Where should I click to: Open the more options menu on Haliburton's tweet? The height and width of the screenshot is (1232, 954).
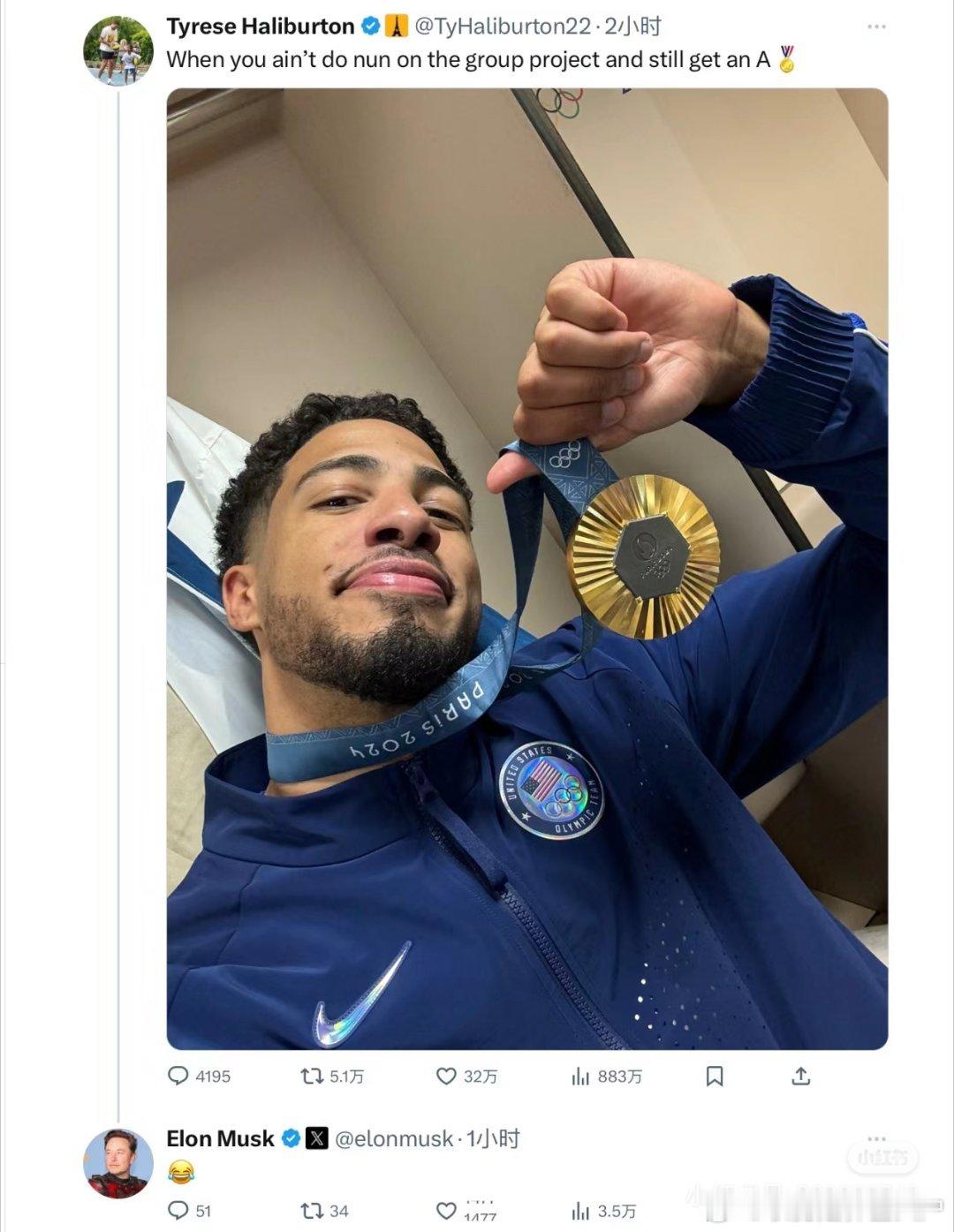(876, 26)
